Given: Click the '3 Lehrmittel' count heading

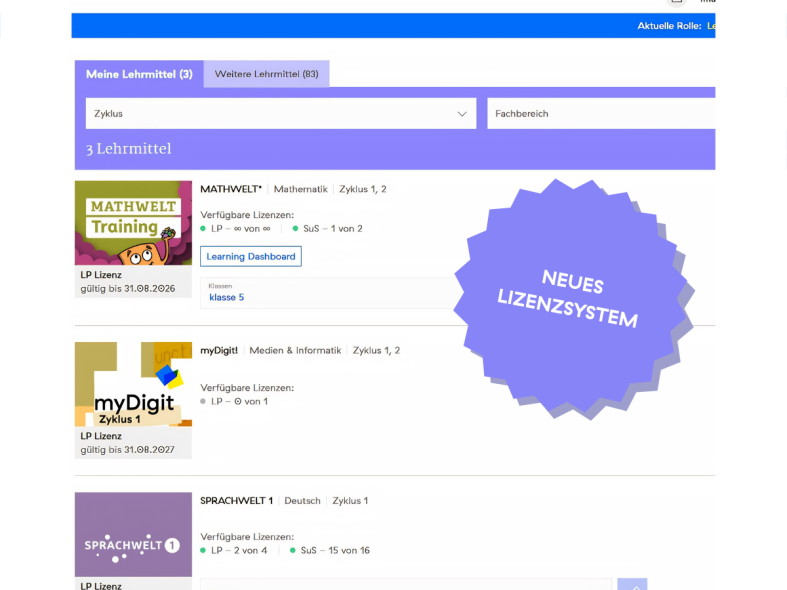Looking at the screenshot, I should click(128, 149).
